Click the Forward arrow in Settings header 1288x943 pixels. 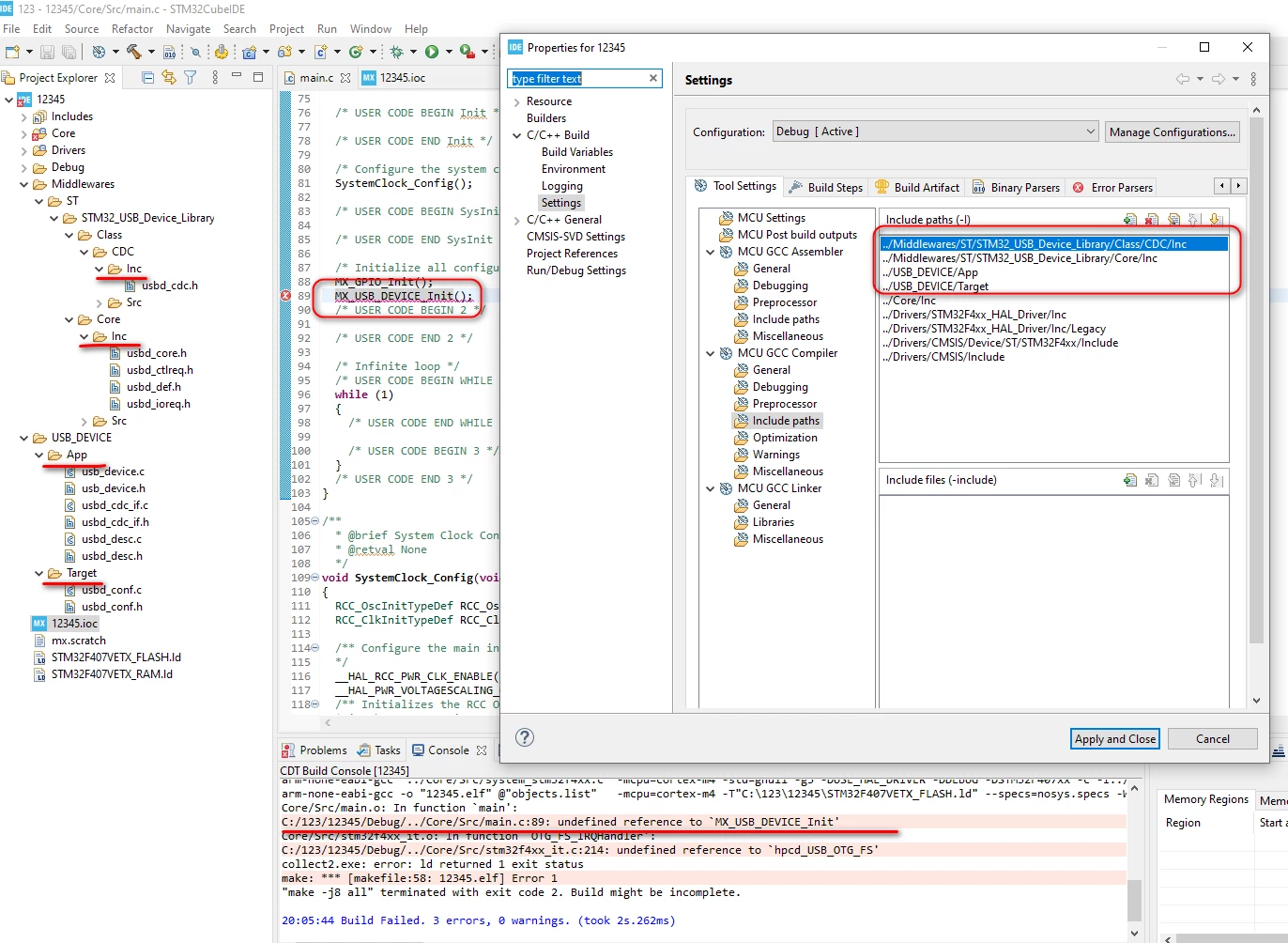point(1219,79)
